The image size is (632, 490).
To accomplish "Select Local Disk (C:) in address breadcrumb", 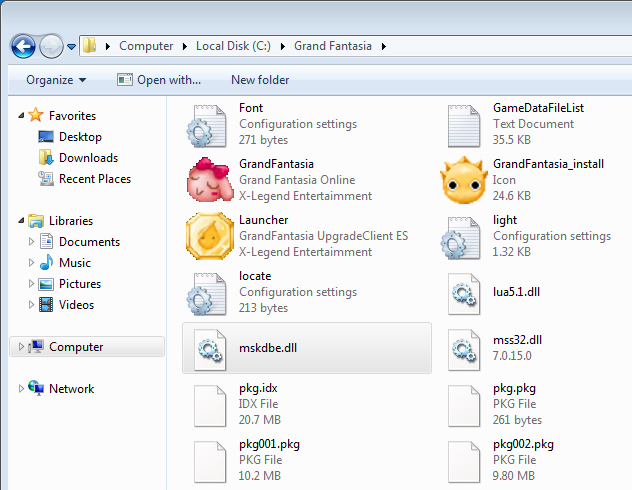I will click(x=233, y=46).
